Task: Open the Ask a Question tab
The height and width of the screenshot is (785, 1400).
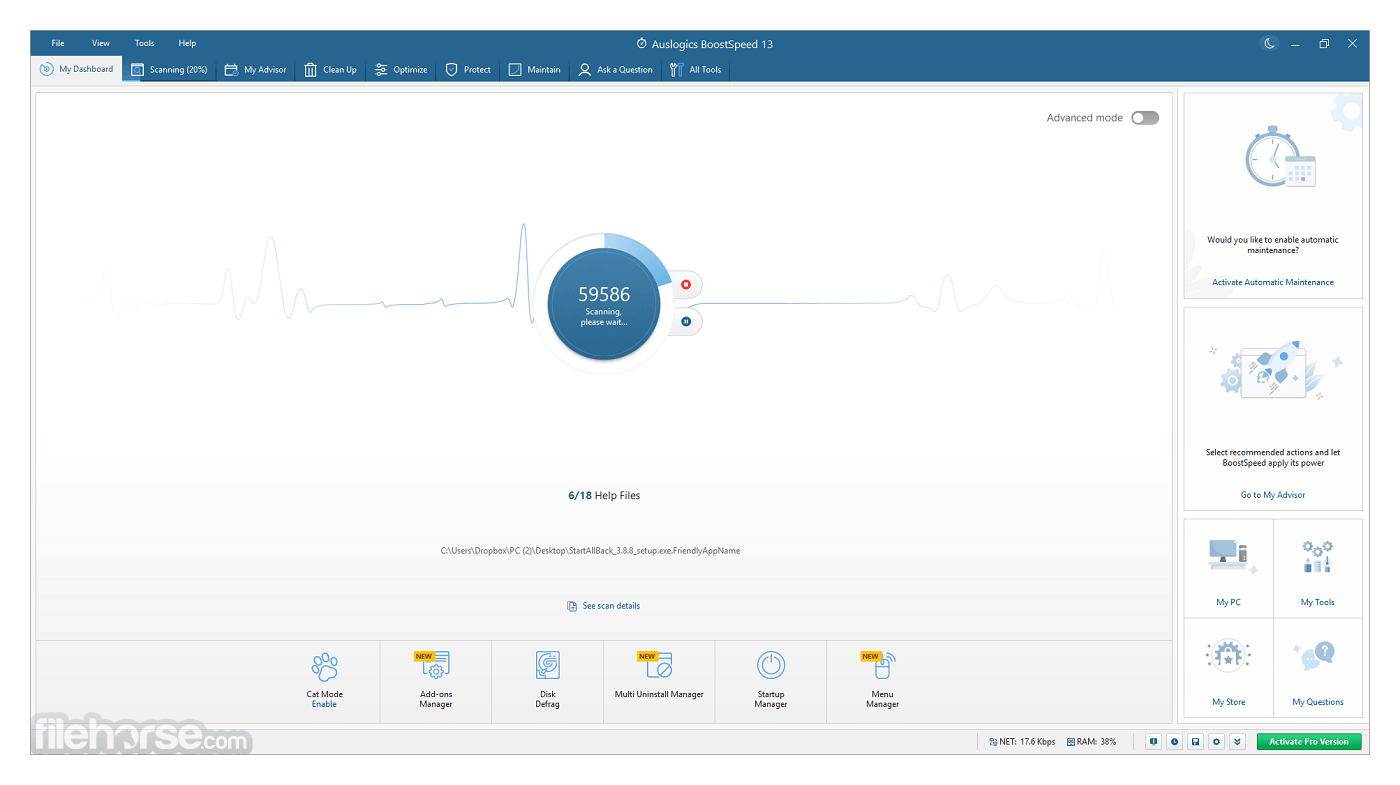Action: [615, 70]
